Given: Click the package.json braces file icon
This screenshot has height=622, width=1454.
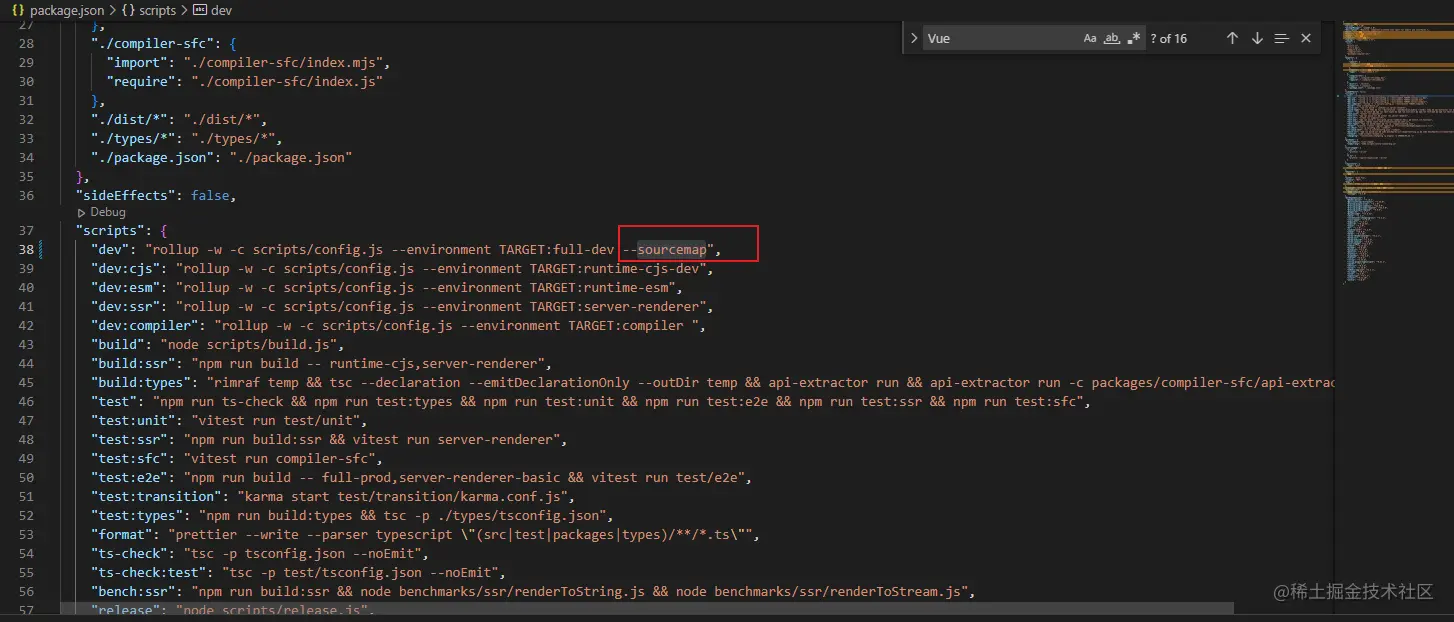Looking at the screenshot, I should 18,10.
